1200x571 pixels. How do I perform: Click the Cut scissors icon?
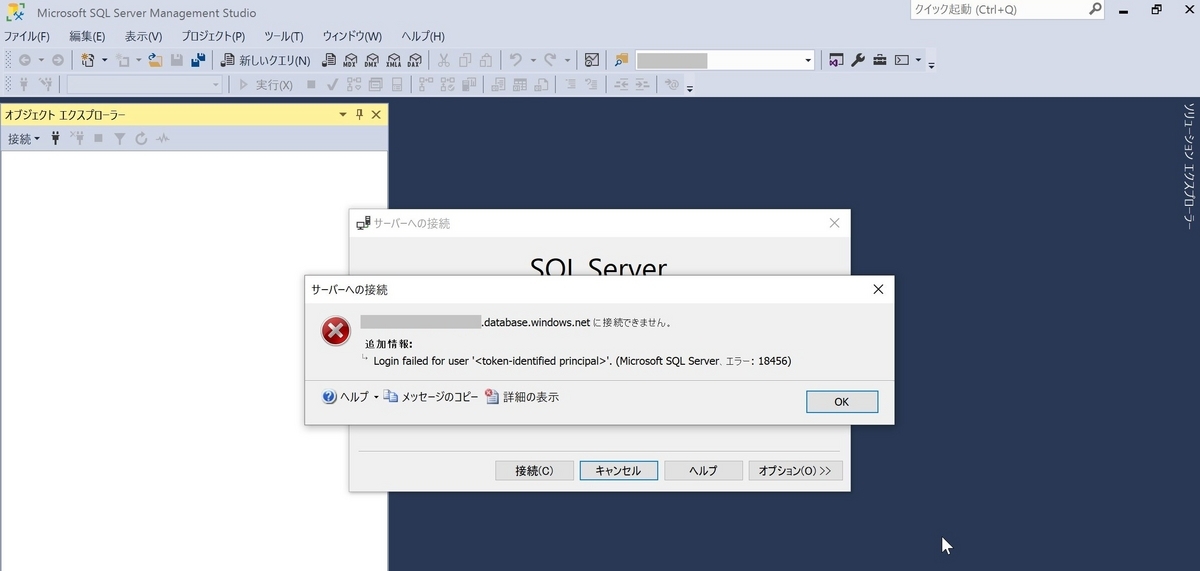tap(444, 60)
